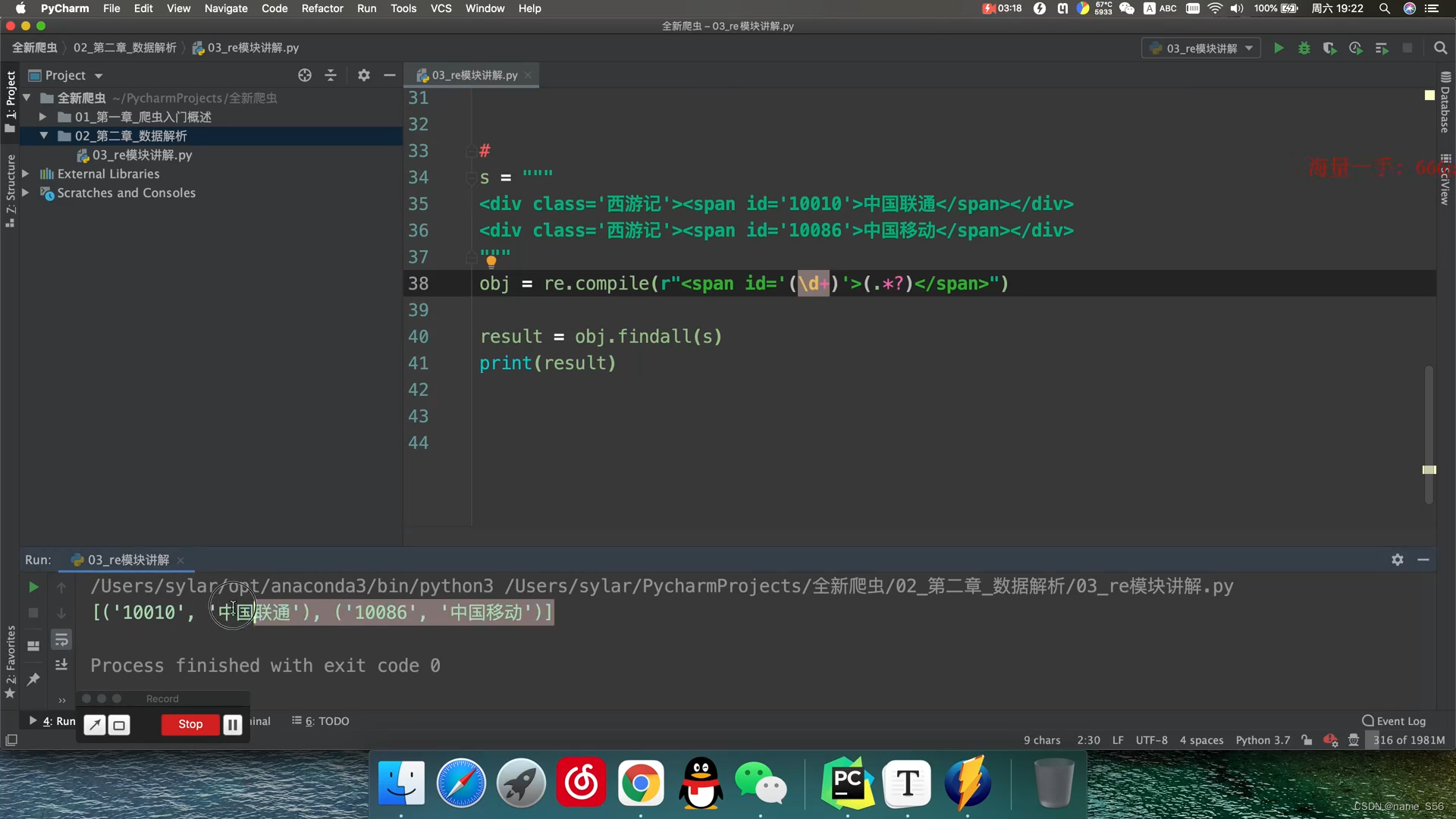Screen dimensions: 1456x819
Task: Rerun program in the Run panel
Action: coord(33,587)
